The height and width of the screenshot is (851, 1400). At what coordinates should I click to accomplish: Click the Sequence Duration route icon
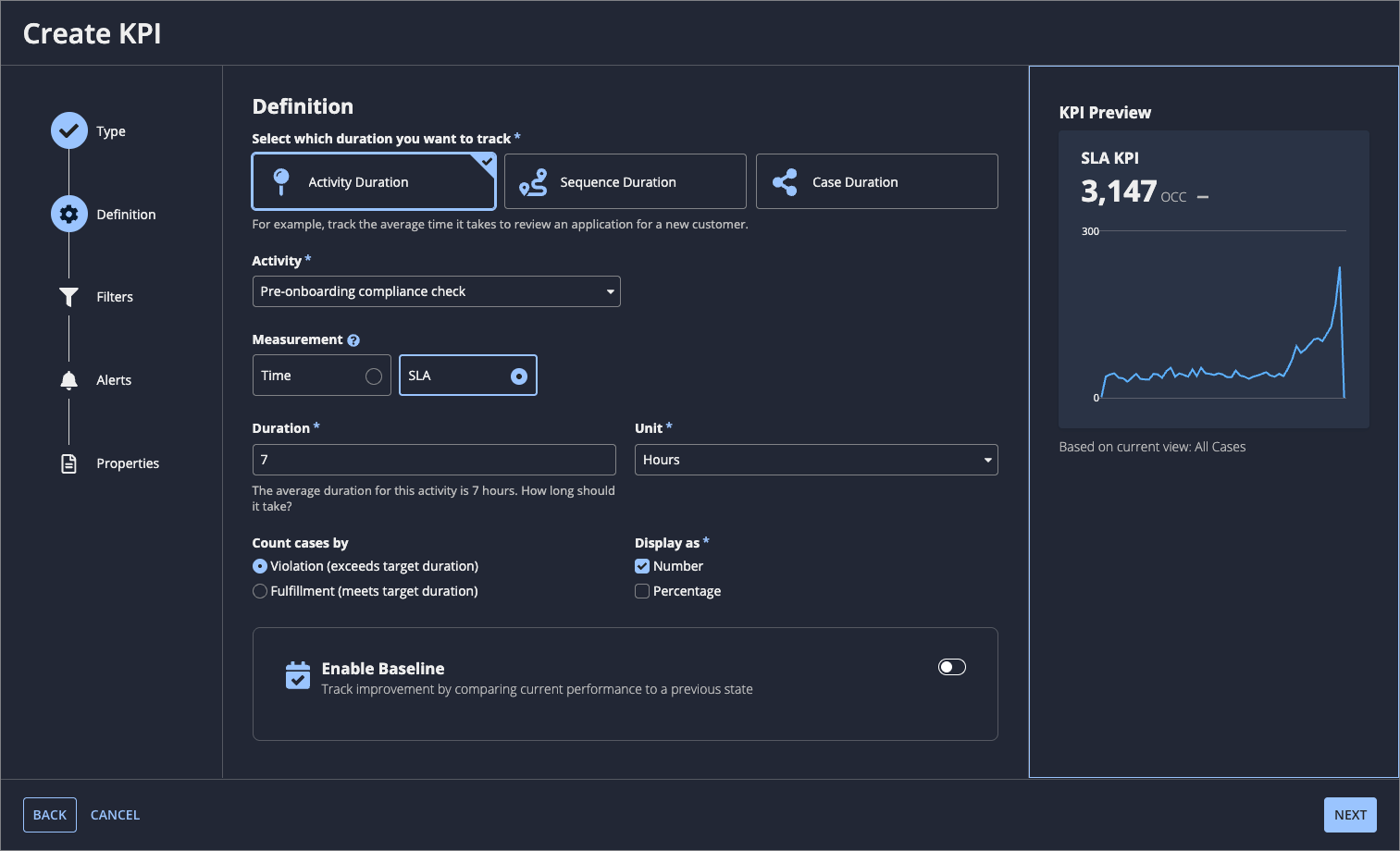(x=533, y=182)
